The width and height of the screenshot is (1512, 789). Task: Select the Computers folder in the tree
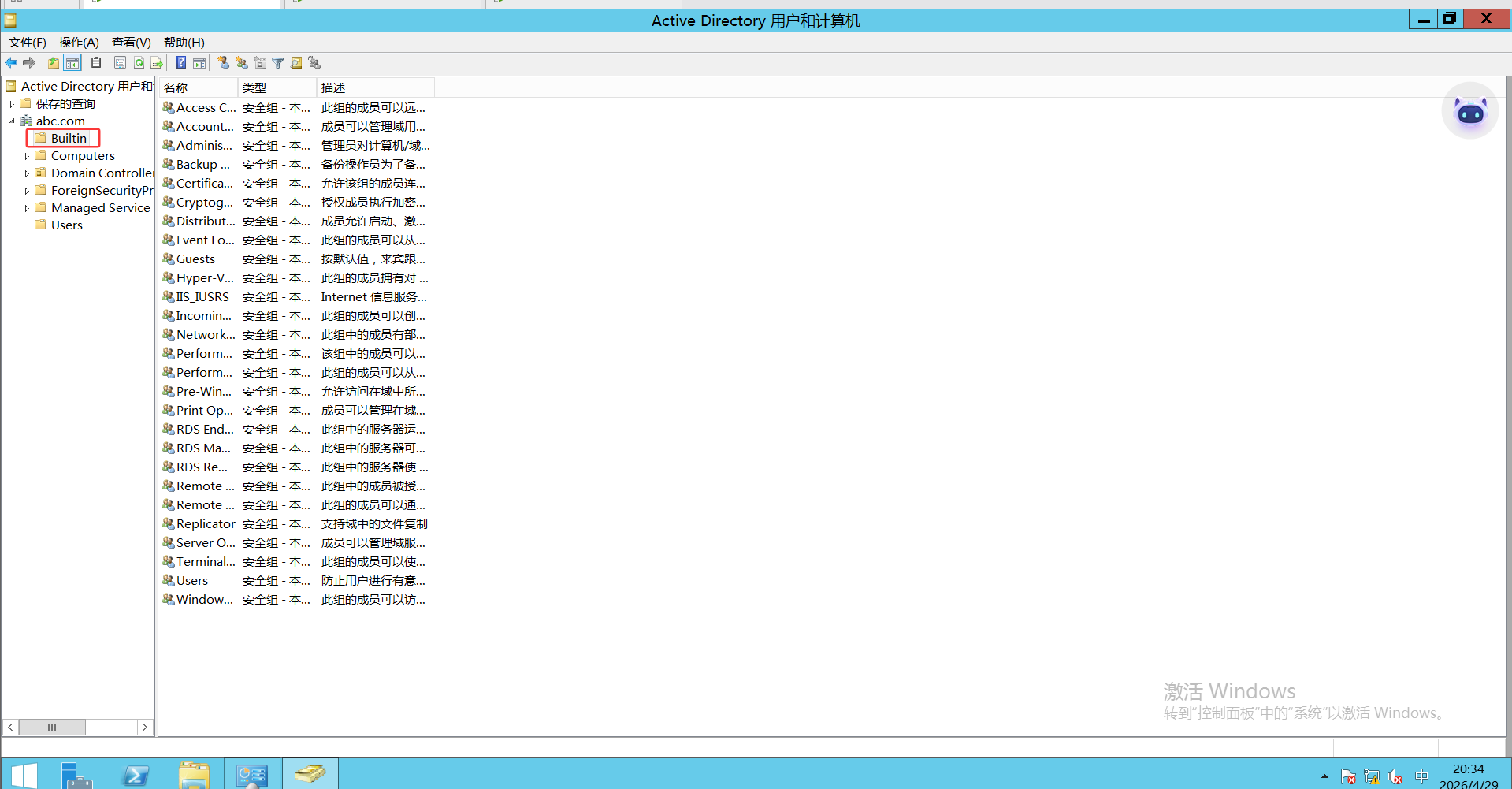[x=83, y=156]
